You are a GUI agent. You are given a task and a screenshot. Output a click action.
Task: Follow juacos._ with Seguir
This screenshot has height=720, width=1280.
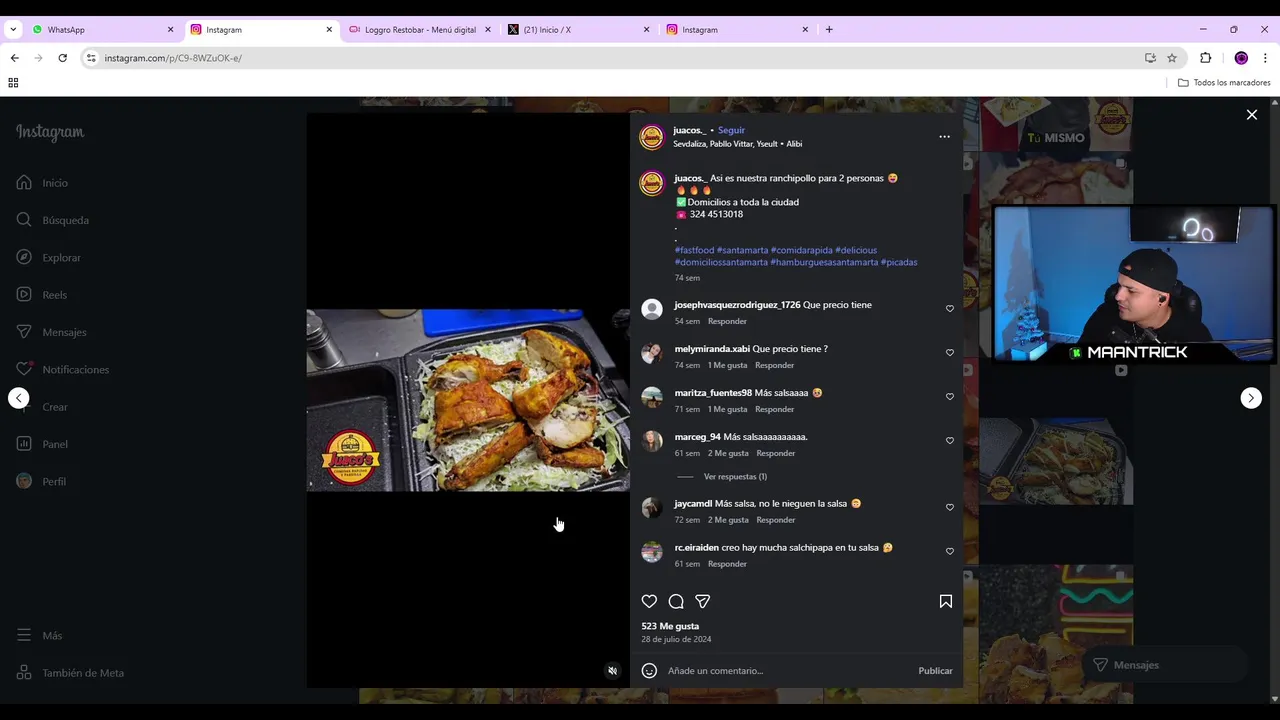731,130
